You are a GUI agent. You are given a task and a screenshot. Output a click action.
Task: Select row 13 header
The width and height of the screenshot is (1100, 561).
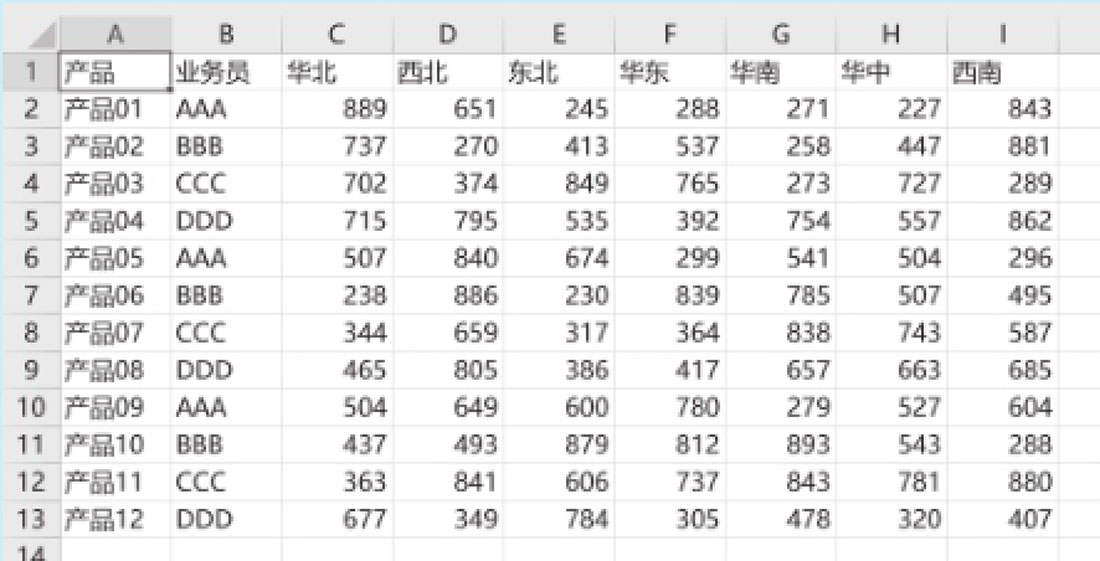pyautogui.click(x=30, y=520)
